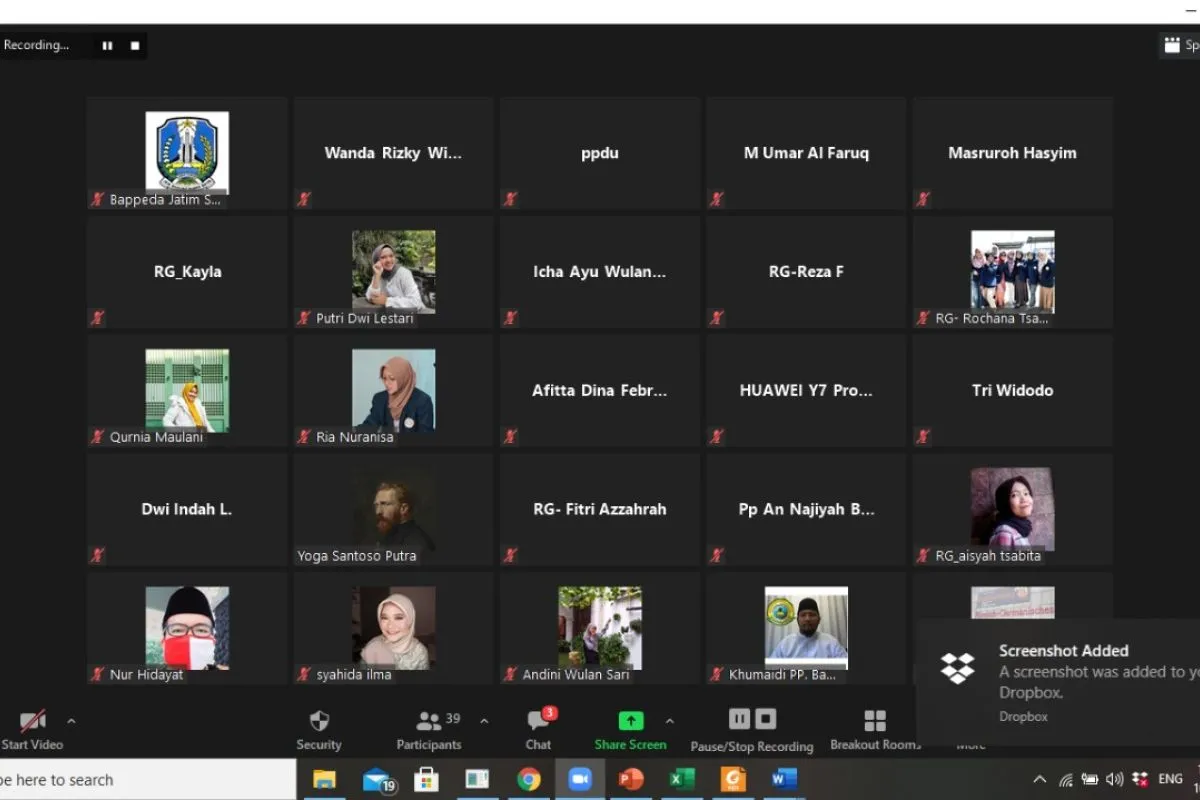Click the stop square above Pause/Stop Recording

(x=766, y=719)
